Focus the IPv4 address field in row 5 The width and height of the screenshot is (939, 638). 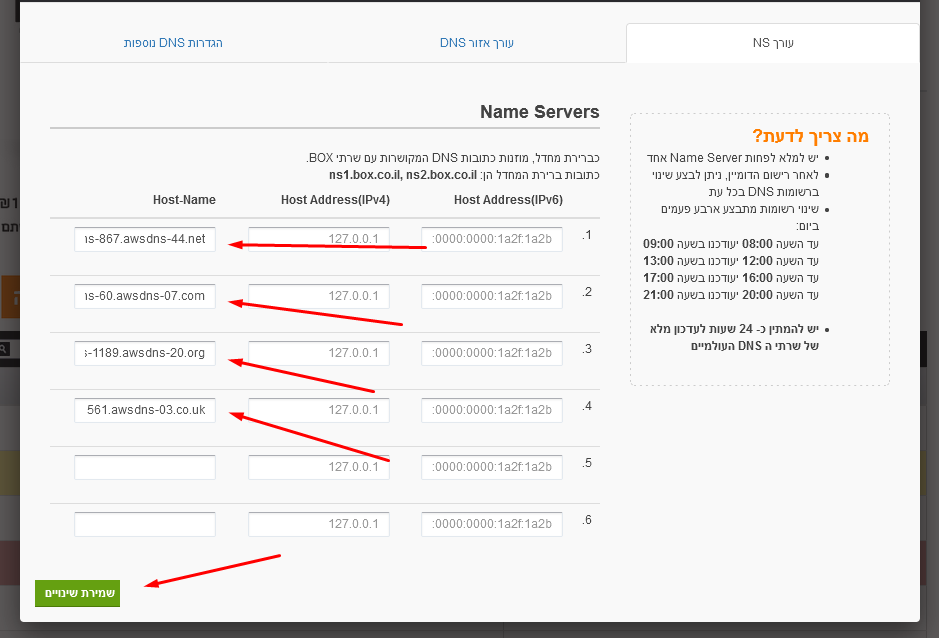point(319,467)
